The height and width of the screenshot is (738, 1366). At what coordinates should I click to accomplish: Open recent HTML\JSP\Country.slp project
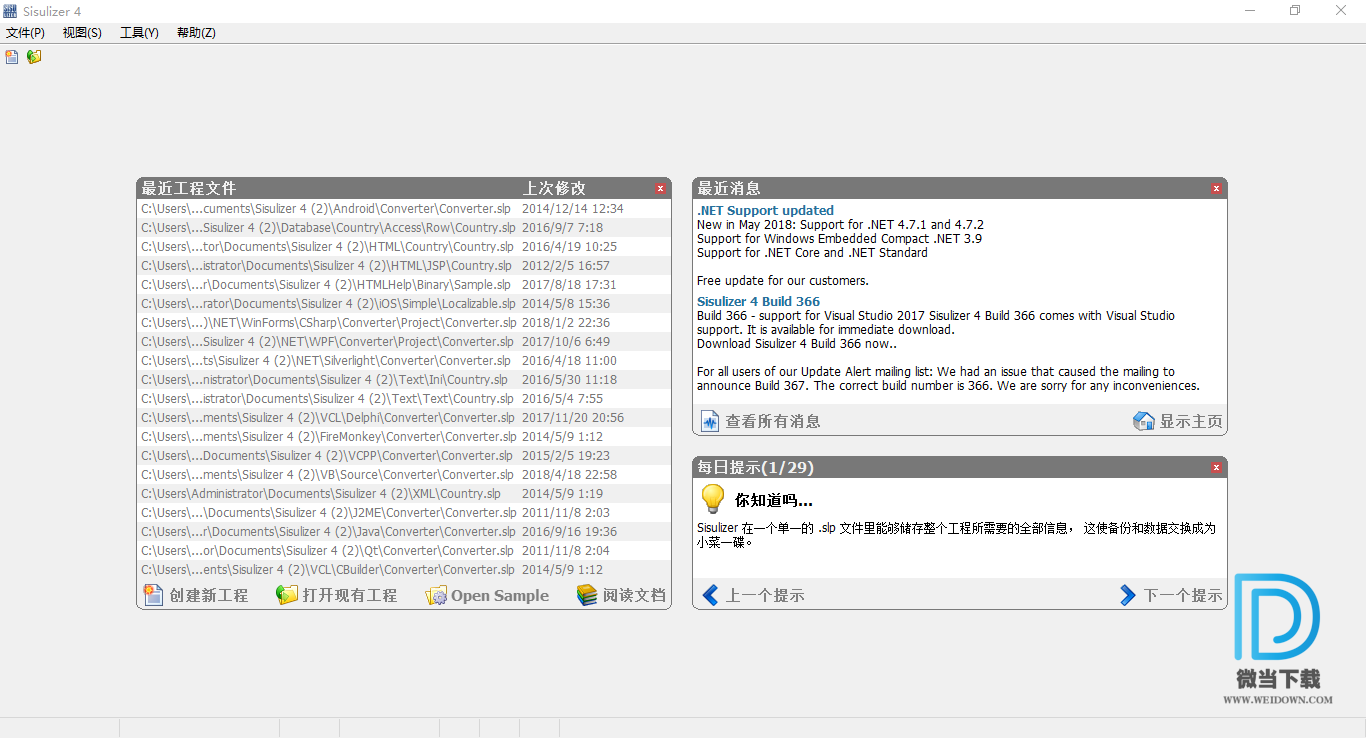coord(404,266)
